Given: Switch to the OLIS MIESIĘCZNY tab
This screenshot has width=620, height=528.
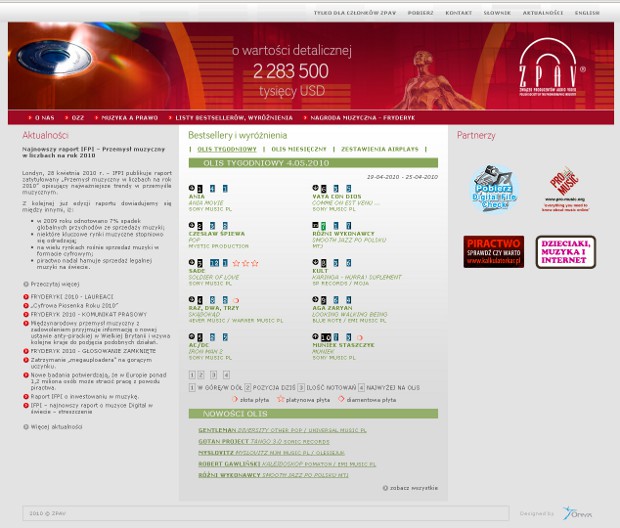Looking at the screenshot, I should (299, 149).
